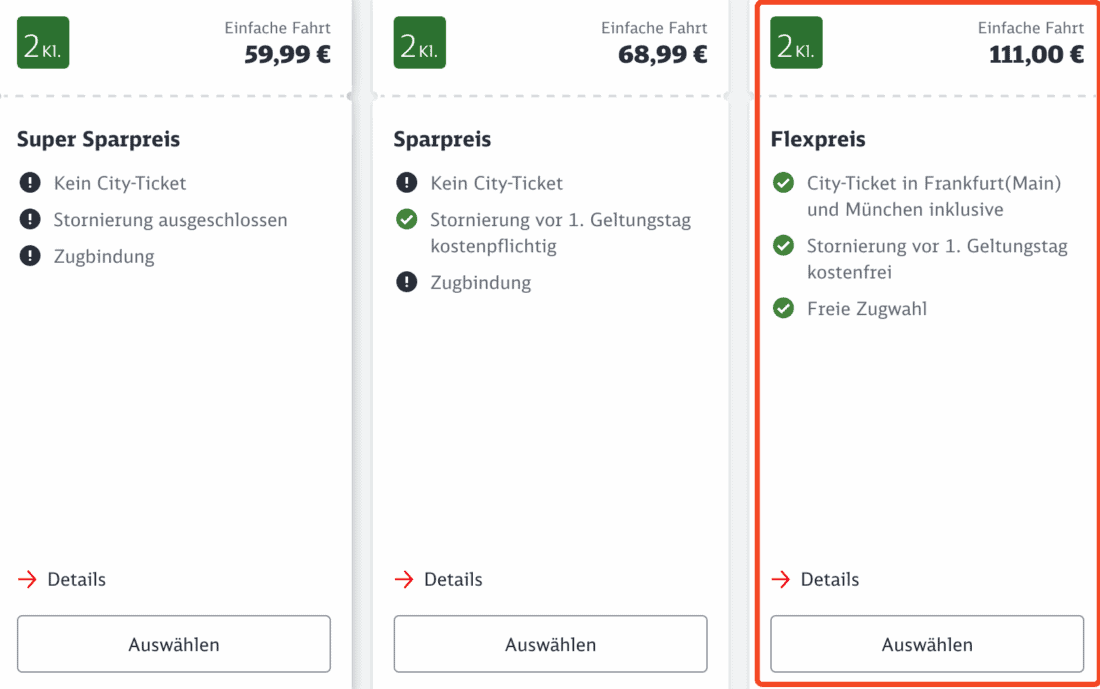This screenshot has width=1100, height=689.
Task: Choose Super Sparpreis with Auswählen button
Action: point(174,644)
